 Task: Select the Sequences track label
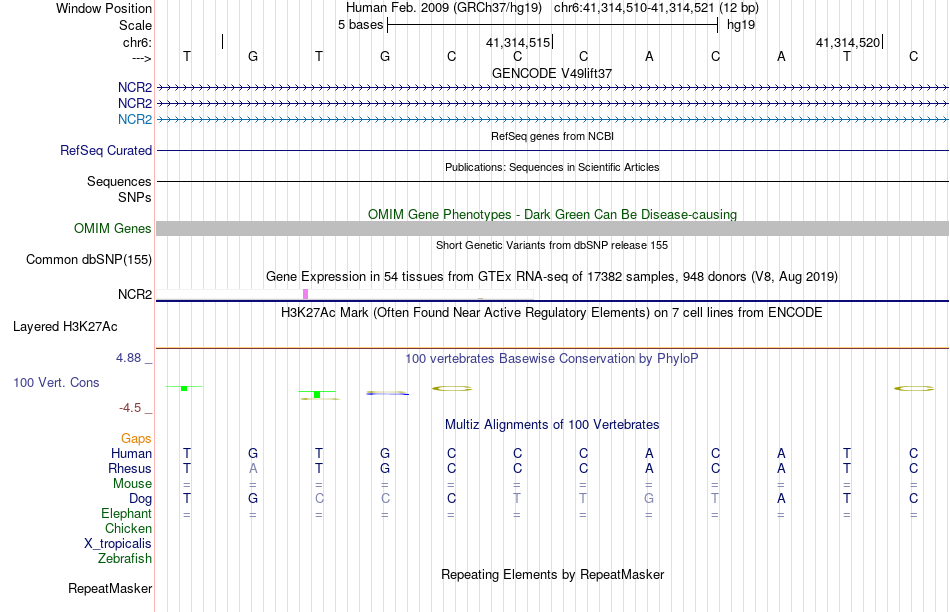click(x=119, y=181)
